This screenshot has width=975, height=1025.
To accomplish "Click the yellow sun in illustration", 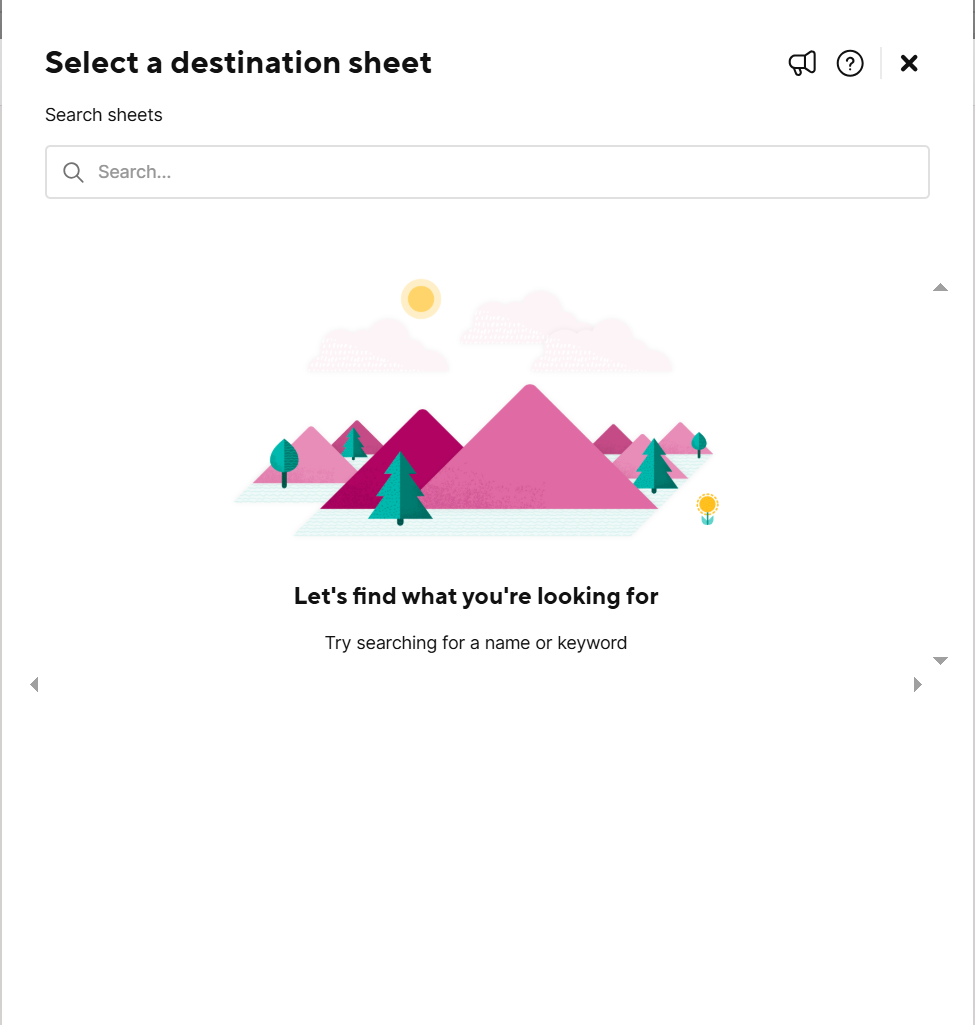I will coord(421,299).
